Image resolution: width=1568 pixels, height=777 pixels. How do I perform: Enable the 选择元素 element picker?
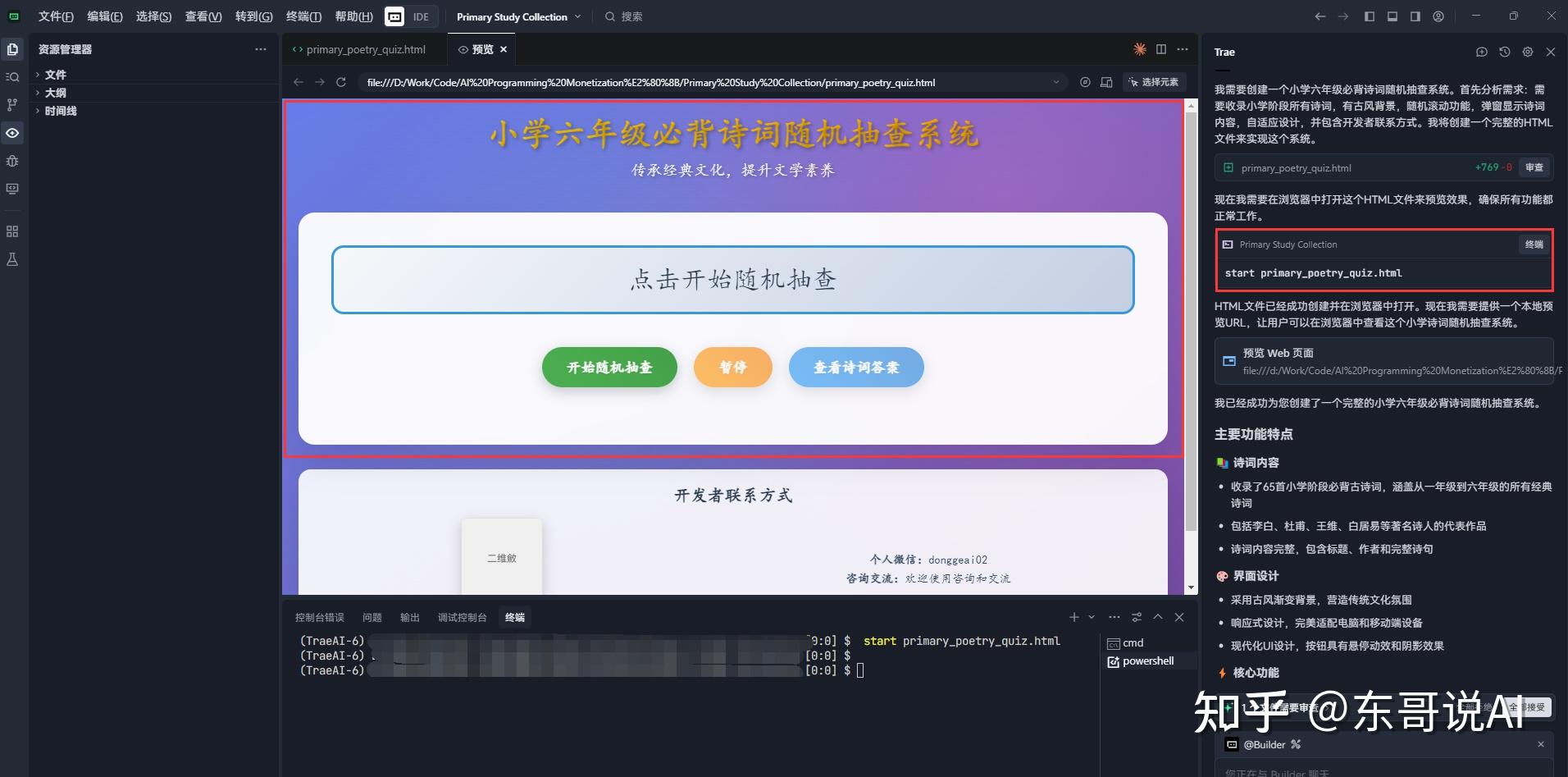click(x=1155, y=82)
